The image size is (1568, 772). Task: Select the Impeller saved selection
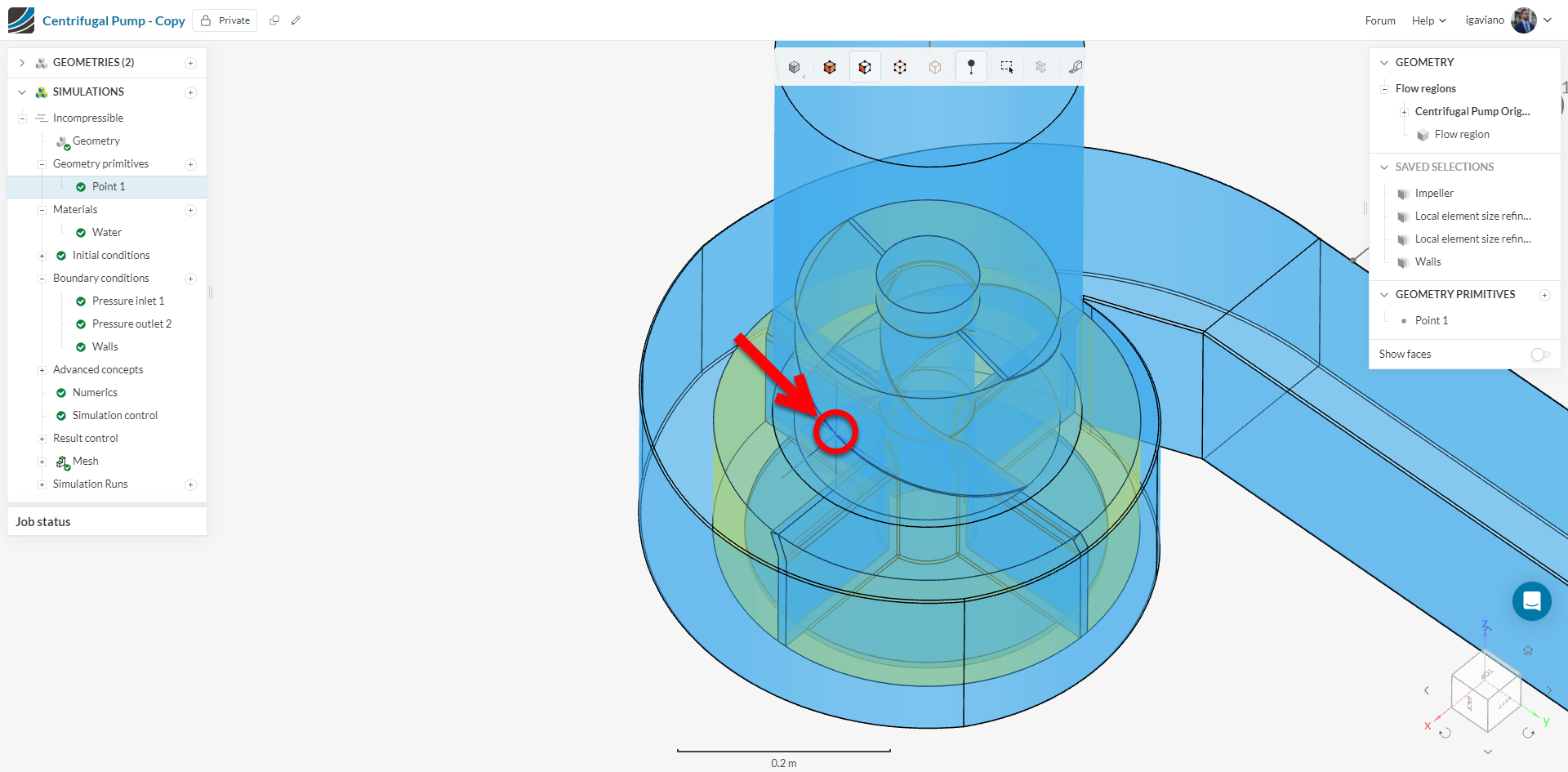pos(1434,194)
